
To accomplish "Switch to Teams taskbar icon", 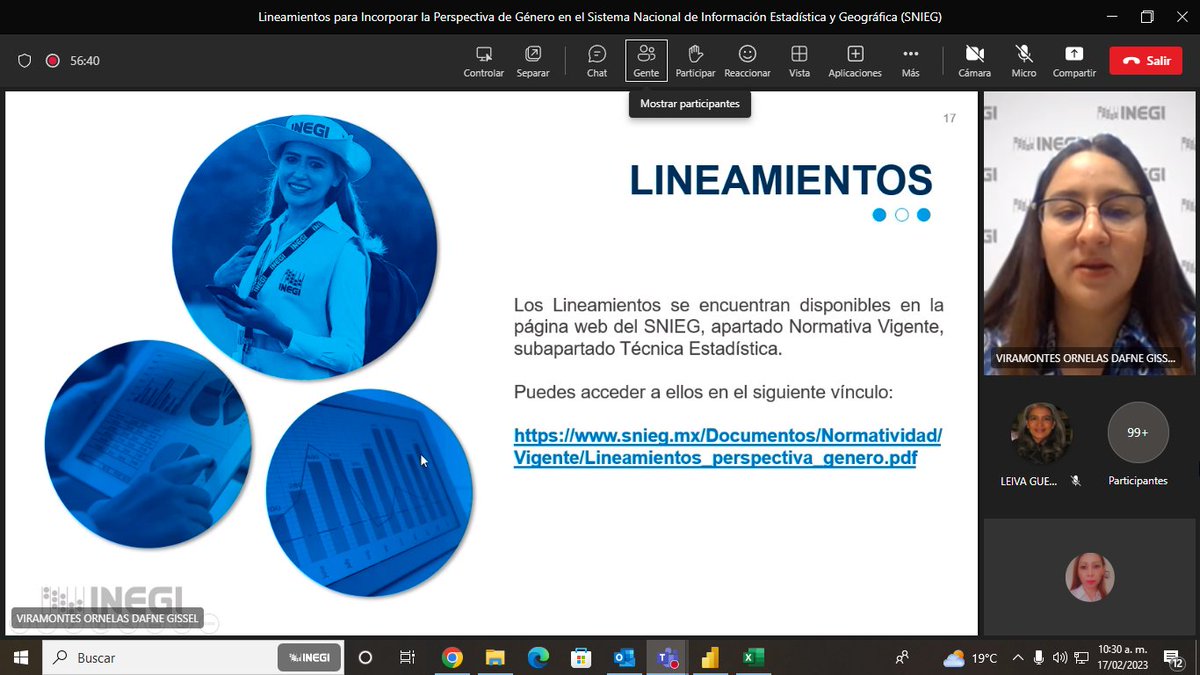I will coord(667,657).
